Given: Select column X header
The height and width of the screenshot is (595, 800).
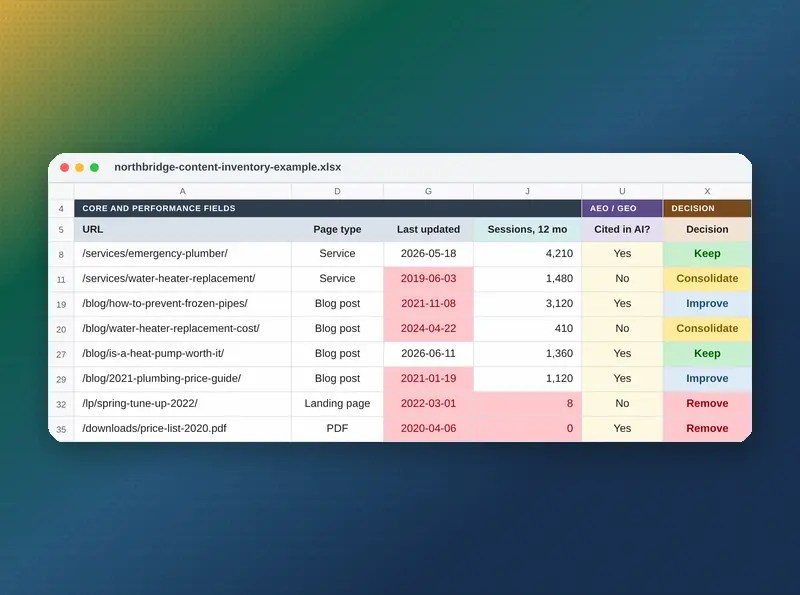Looking at the screenshot, I should pyautogui.click(x=707, y=191).
